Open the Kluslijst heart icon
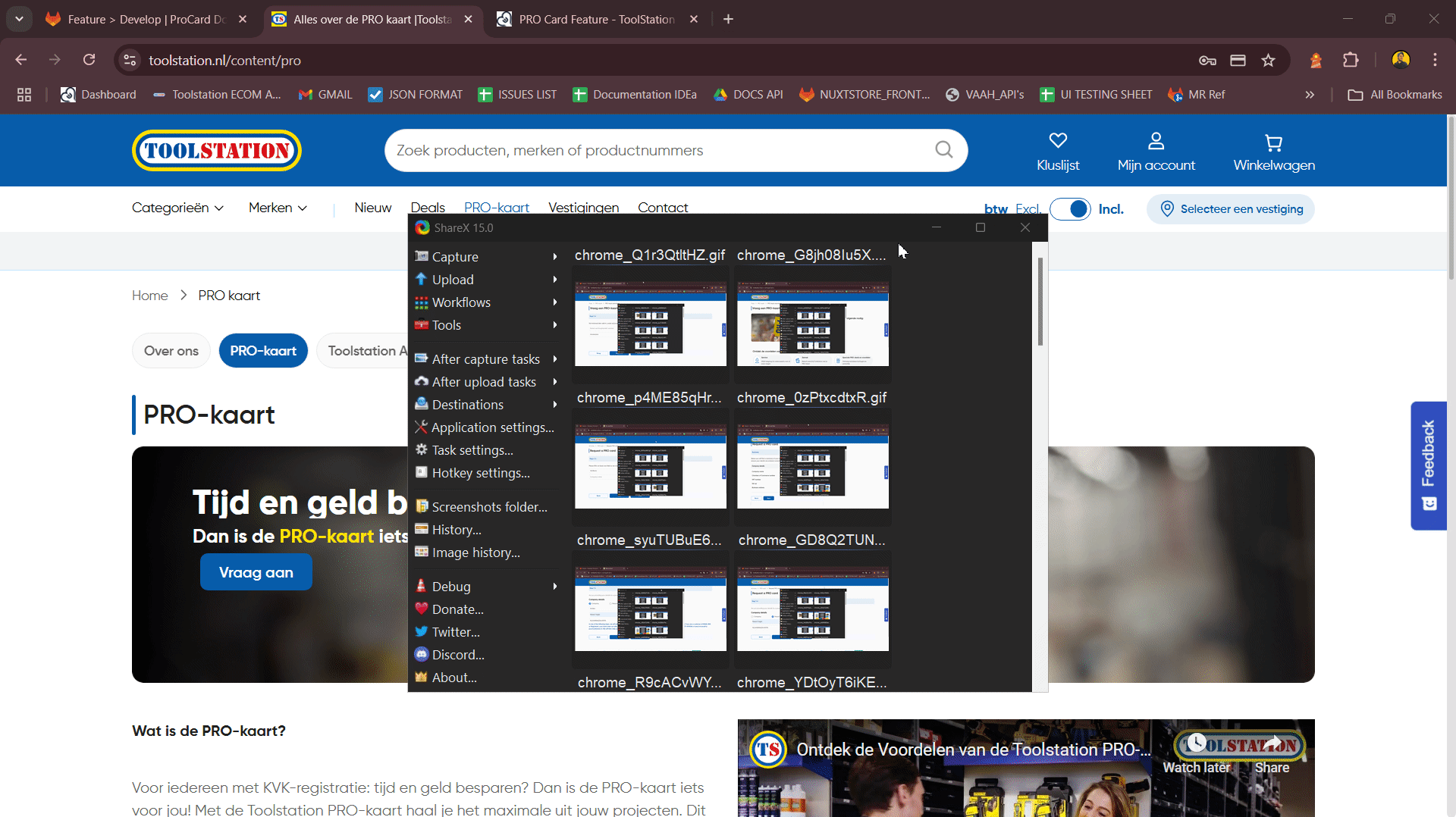This screenshot has height=817, width=1456. click(1058, 141)
